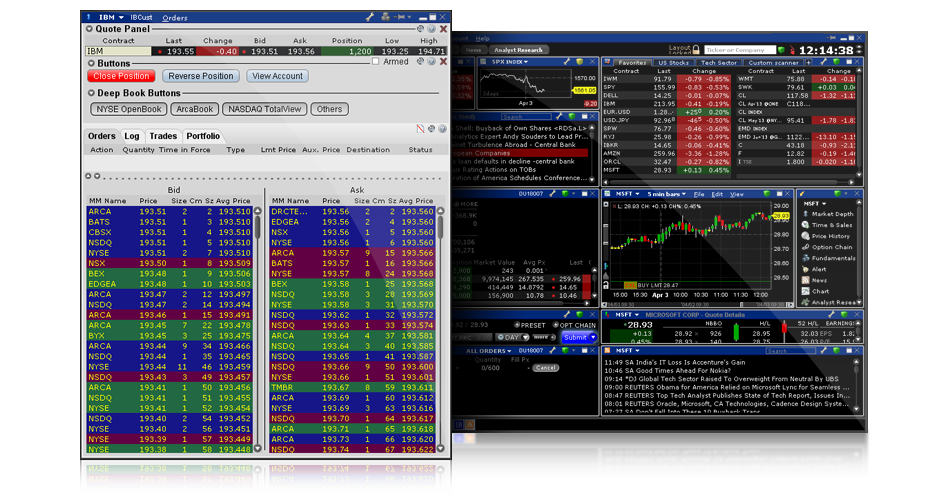Click the red Close Position button

pos(121,76)
